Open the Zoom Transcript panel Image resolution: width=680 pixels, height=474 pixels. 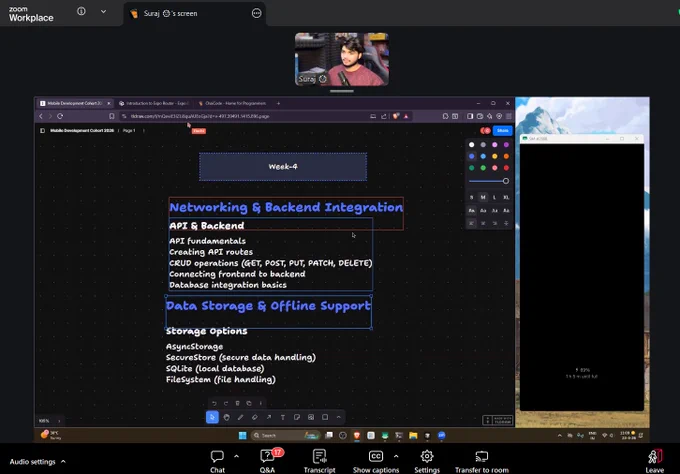click(x=320, y=461)
